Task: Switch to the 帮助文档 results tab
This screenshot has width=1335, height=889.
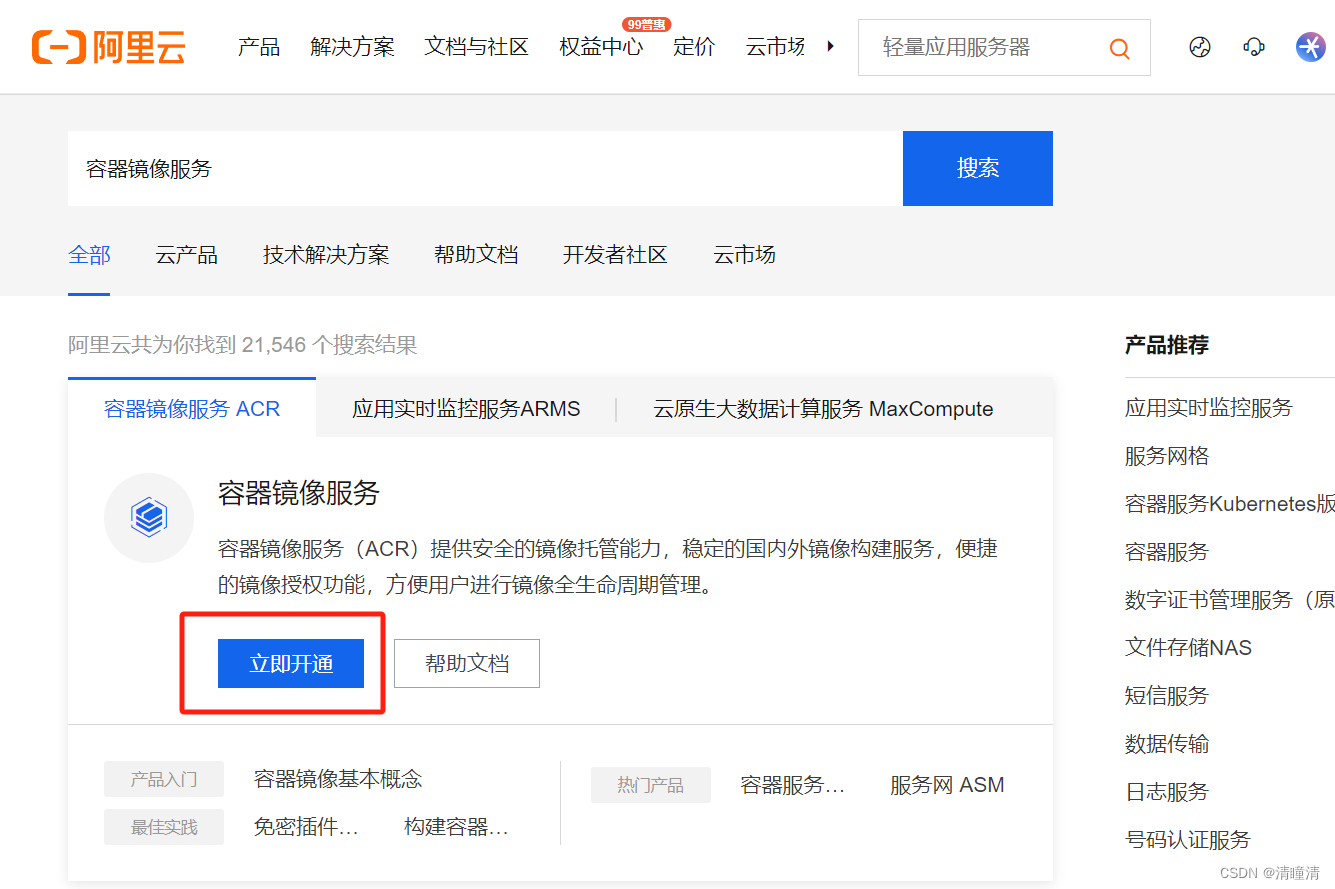Action: (x=476, y=255)
